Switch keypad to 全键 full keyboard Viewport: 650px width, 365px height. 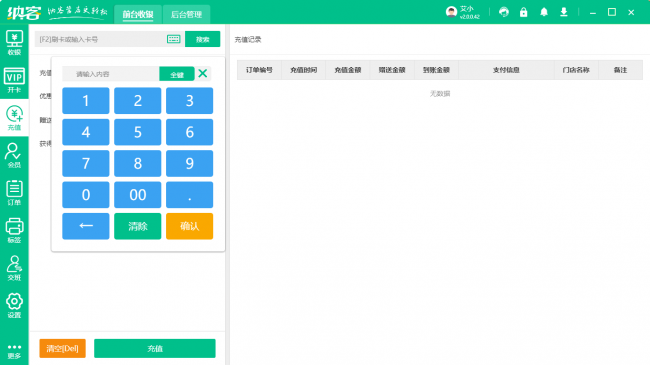pos(177,74)
